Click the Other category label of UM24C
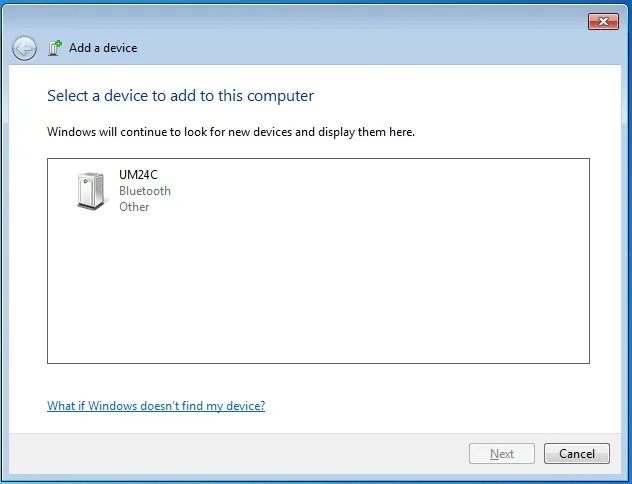The image size is (632, 484). 134,207
